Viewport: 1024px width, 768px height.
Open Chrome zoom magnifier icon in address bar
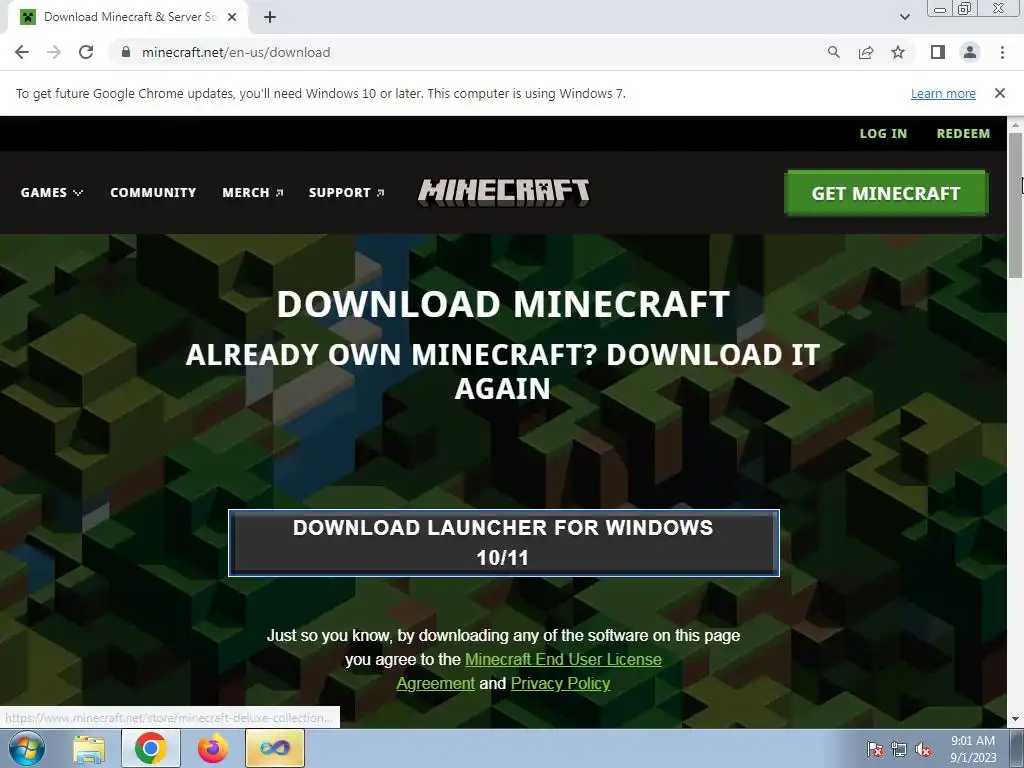(833, 52)
